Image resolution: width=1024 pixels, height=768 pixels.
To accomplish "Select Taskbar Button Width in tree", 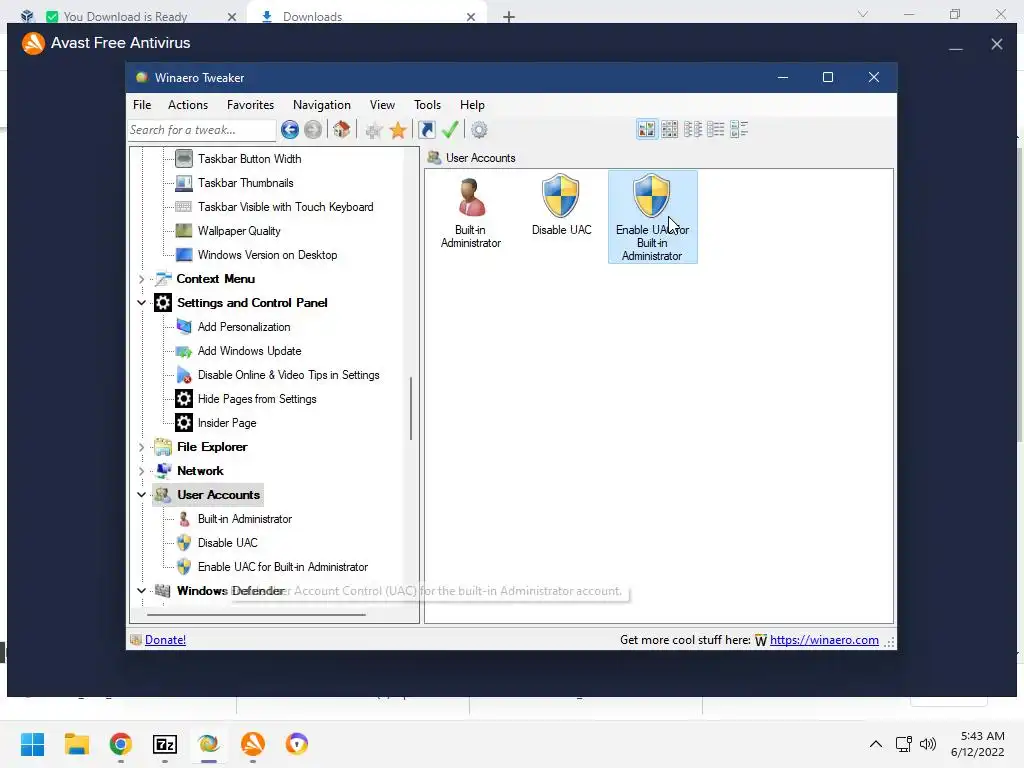I will pos(249,159).
